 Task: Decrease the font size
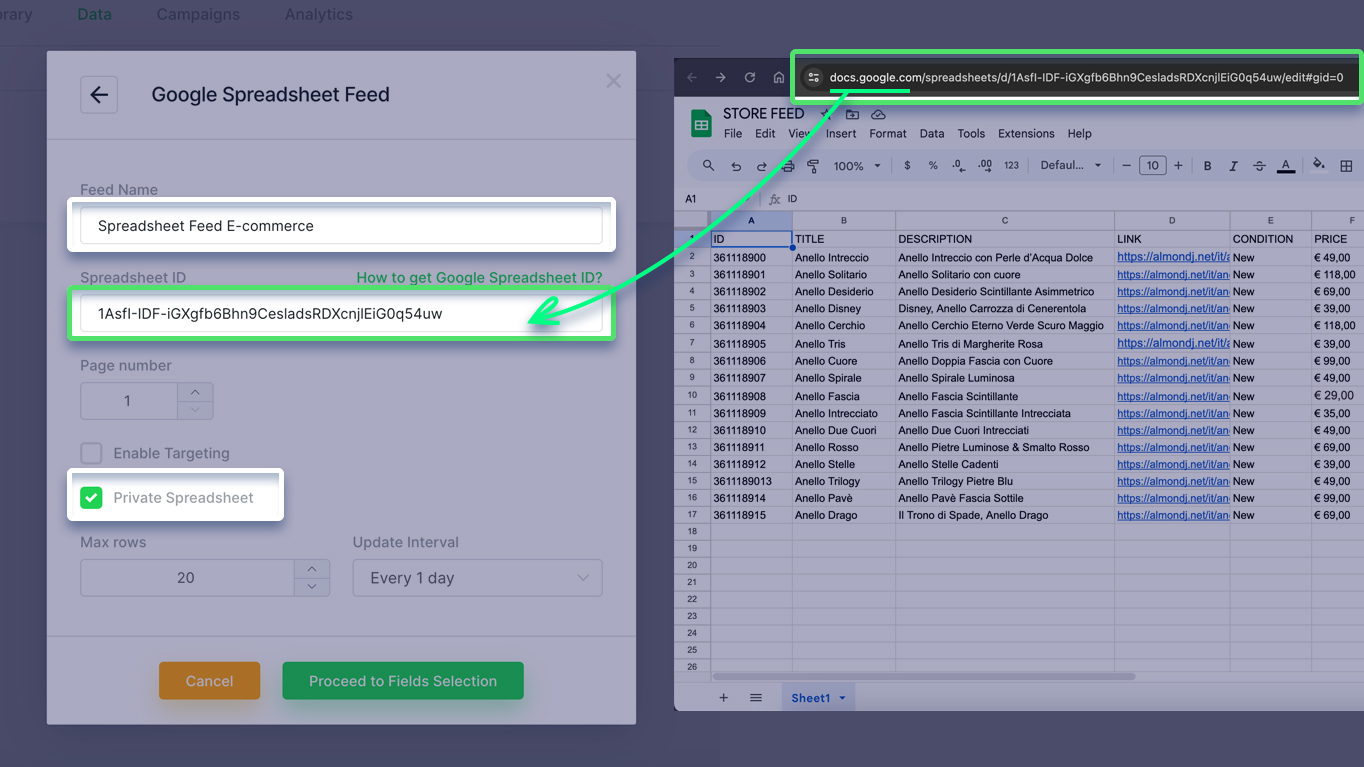tap(1126, 166)
